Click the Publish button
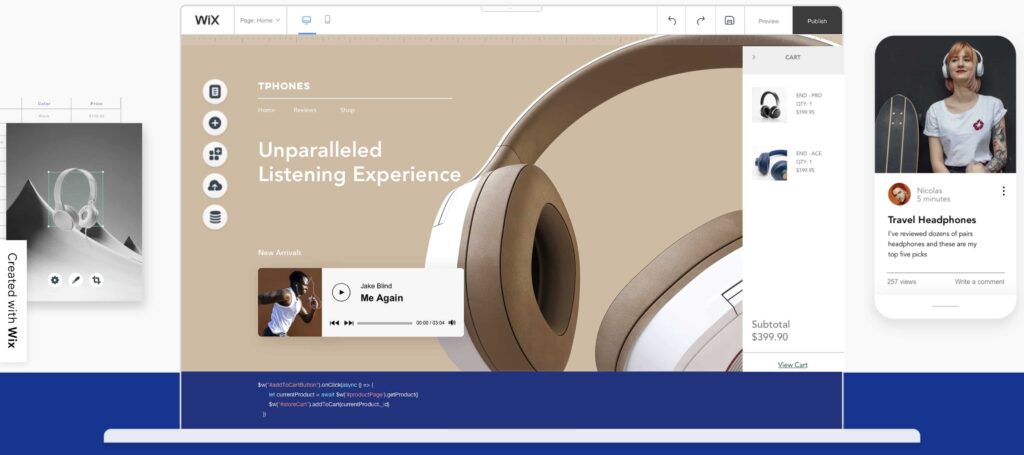The width and height of the screenshot is (1024, 455). pos(817,21)
